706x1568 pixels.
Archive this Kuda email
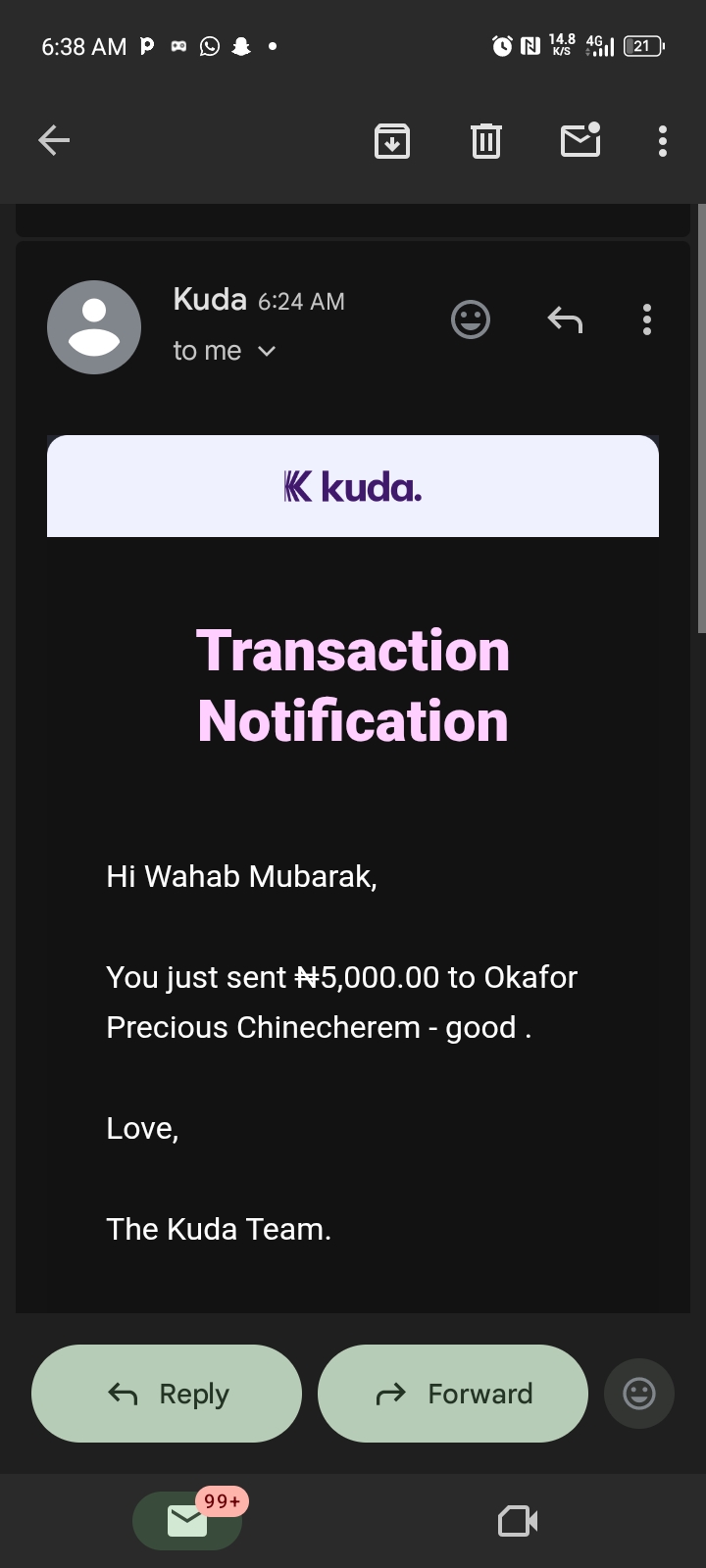click(392, 141)
